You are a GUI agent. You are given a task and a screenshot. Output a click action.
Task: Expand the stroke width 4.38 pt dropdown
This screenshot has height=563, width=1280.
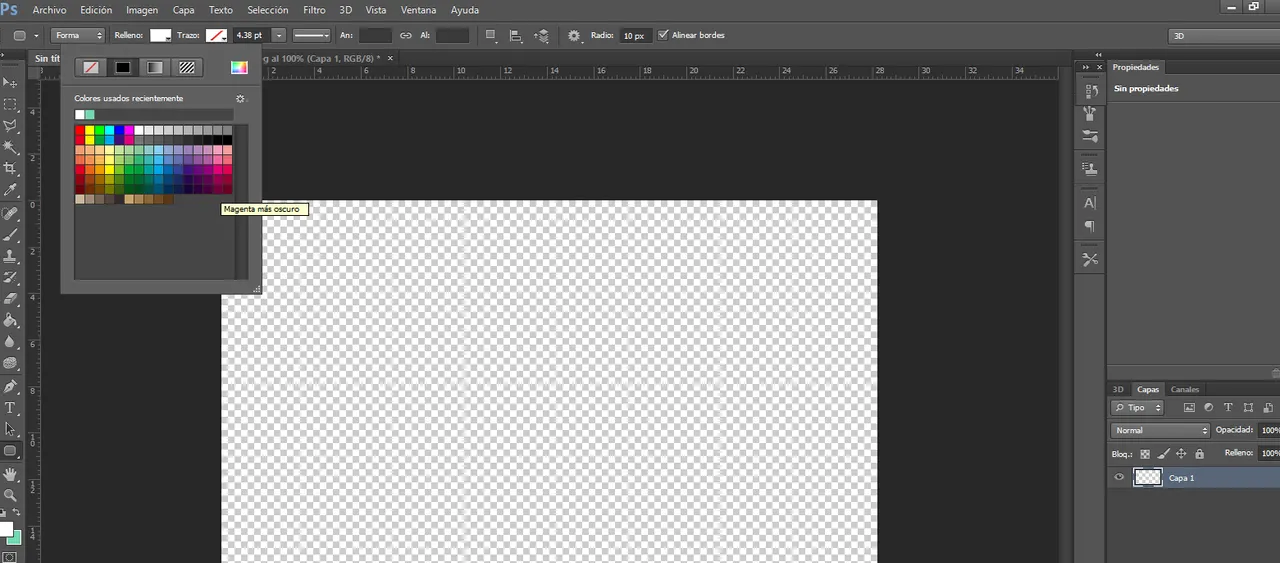click(x=279, y=35)
